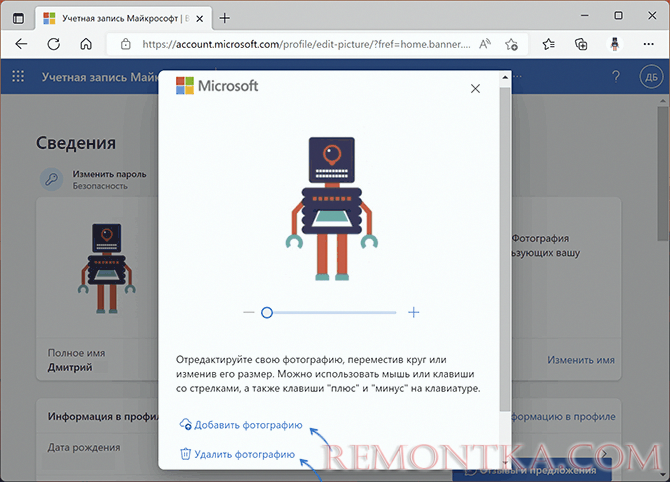The image size is (670, 482).
Task: Close the Microsoft account tab
Action: coord(200,19)
